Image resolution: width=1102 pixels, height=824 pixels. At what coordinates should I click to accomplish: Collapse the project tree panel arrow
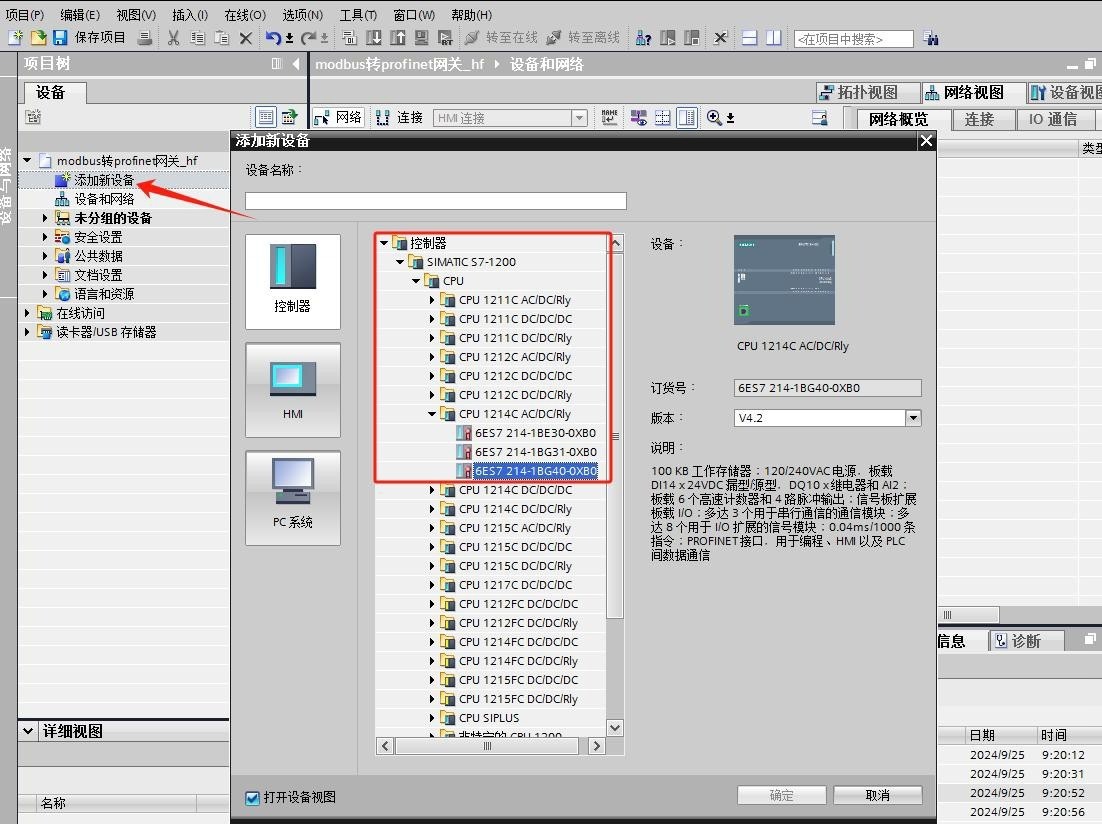pyautogui.click(x=296, y=63)
